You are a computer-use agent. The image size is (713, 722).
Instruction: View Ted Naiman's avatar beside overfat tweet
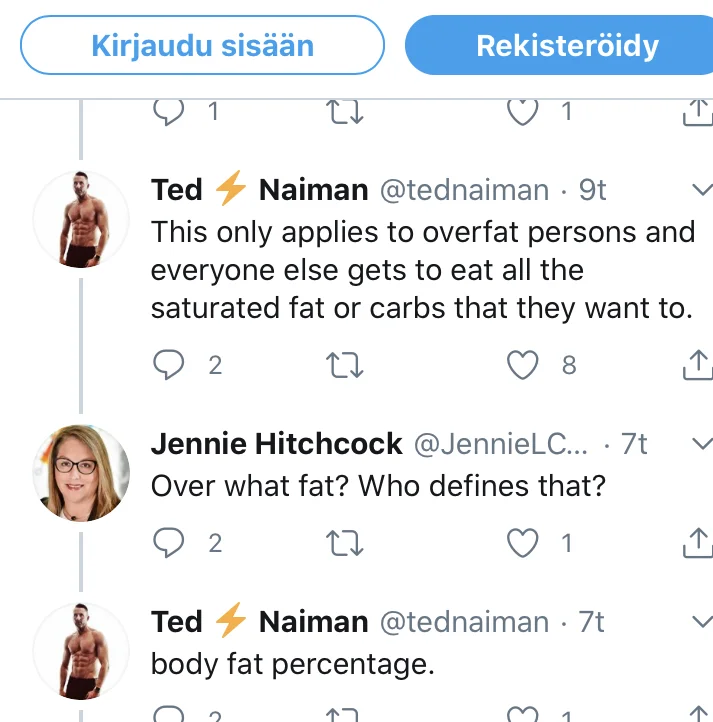pyautogui.click(x=81, y=219)
